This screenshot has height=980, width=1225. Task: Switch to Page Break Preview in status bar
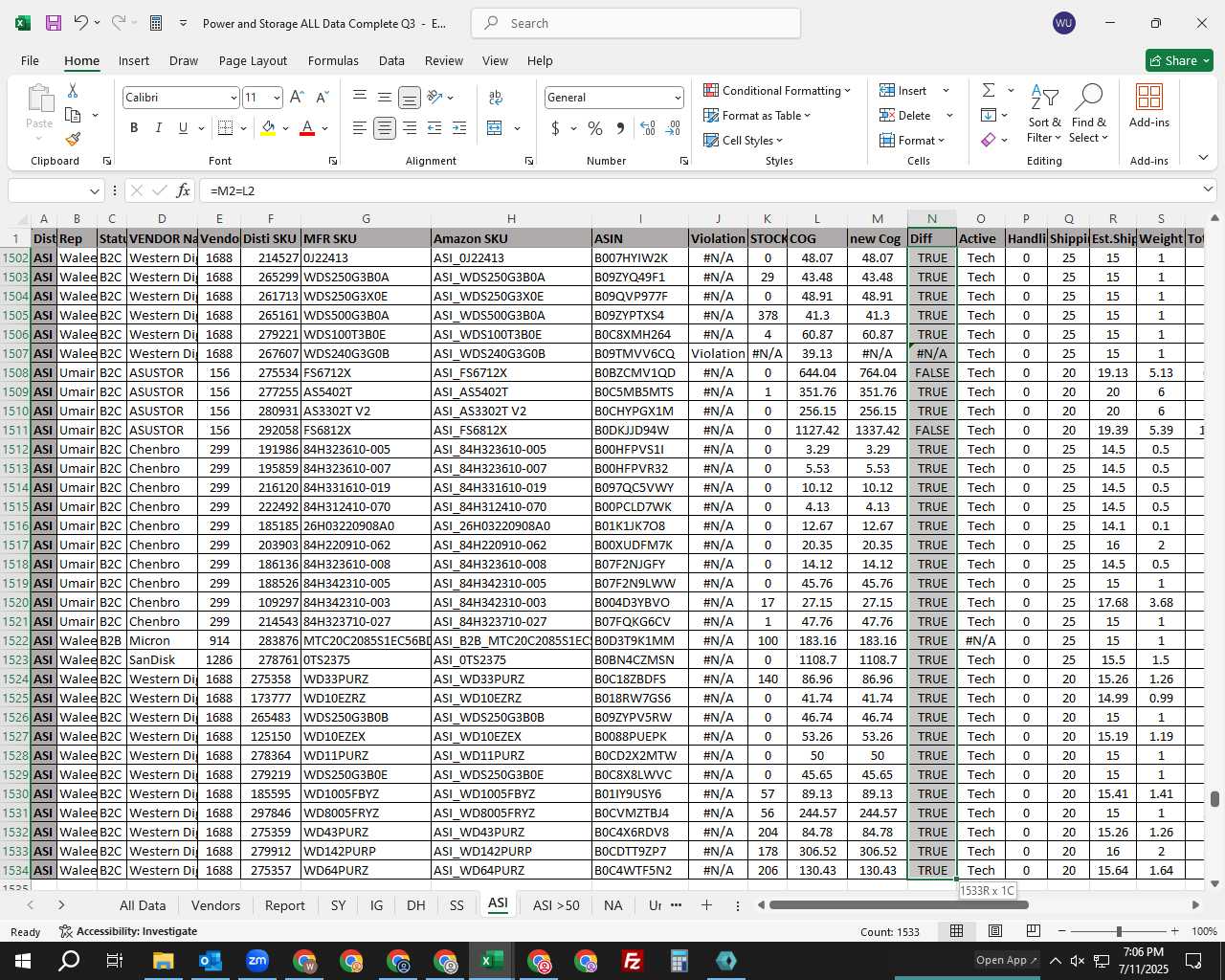coord(1033,931)
